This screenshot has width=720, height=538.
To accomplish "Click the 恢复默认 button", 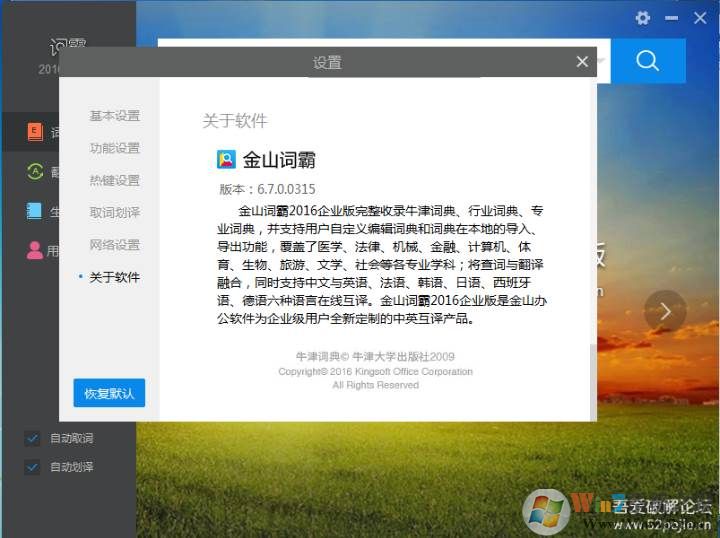I will [x=109, y=393].
